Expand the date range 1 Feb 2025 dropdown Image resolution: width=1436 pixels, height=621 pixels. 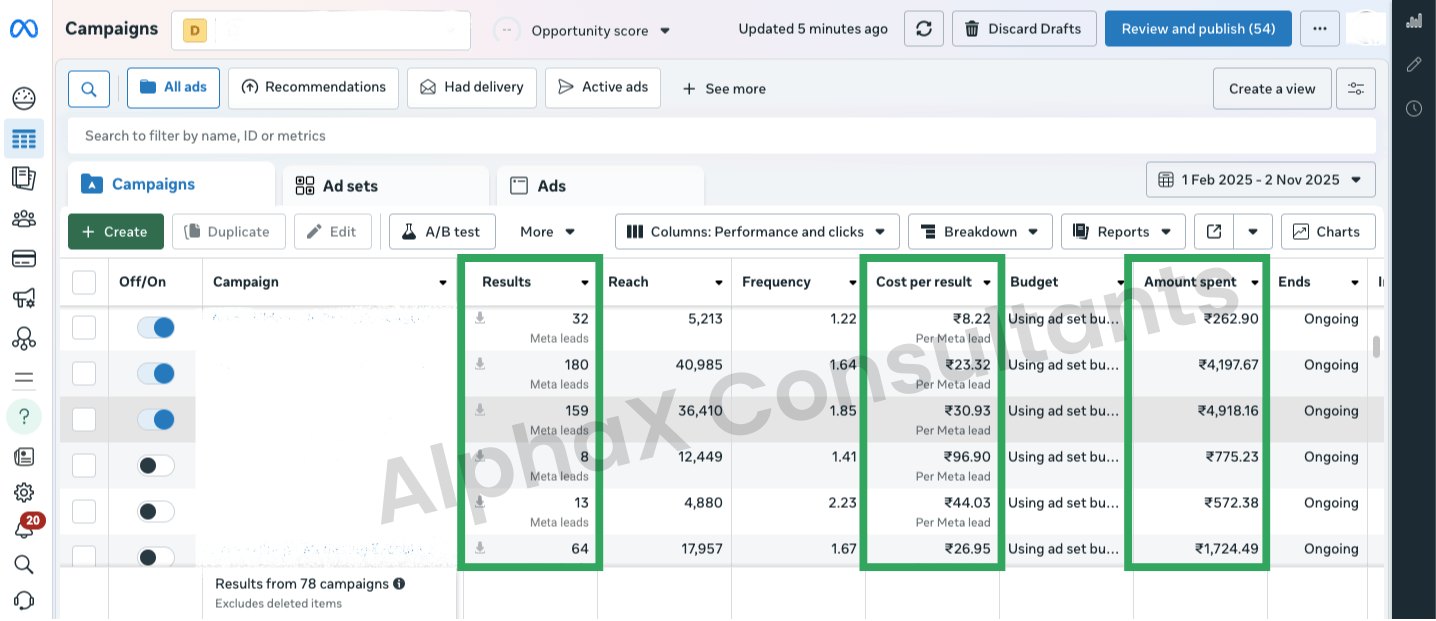tap(1260, 180)
